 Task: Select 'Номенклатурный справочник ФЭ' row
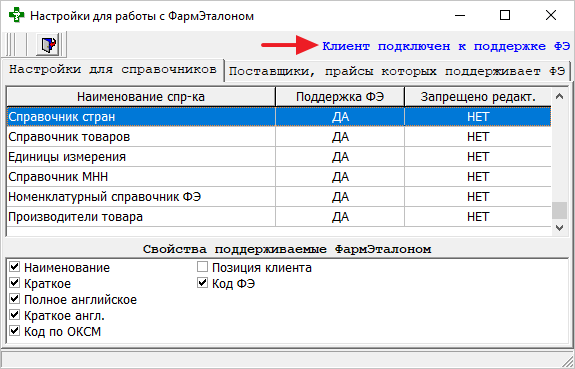tap(279, 197)
